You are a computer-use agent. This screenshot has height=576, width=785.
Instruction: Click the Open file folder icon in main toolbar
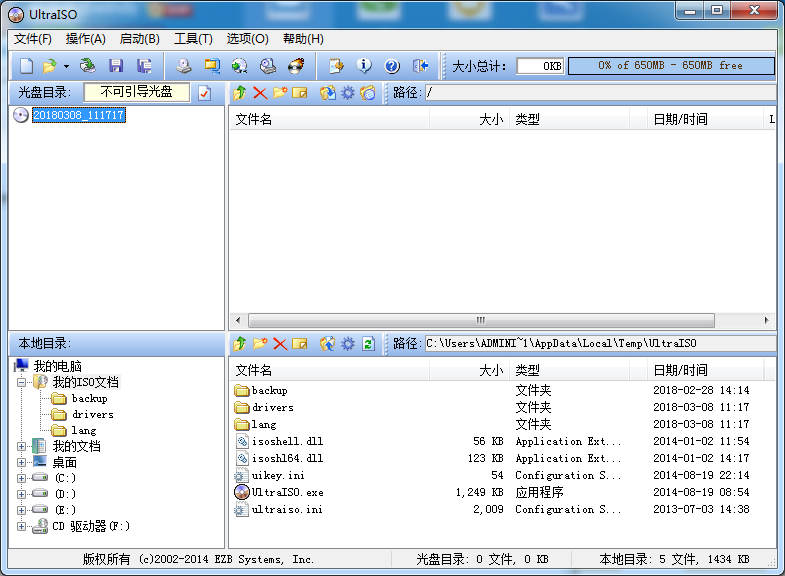[50, 66]
